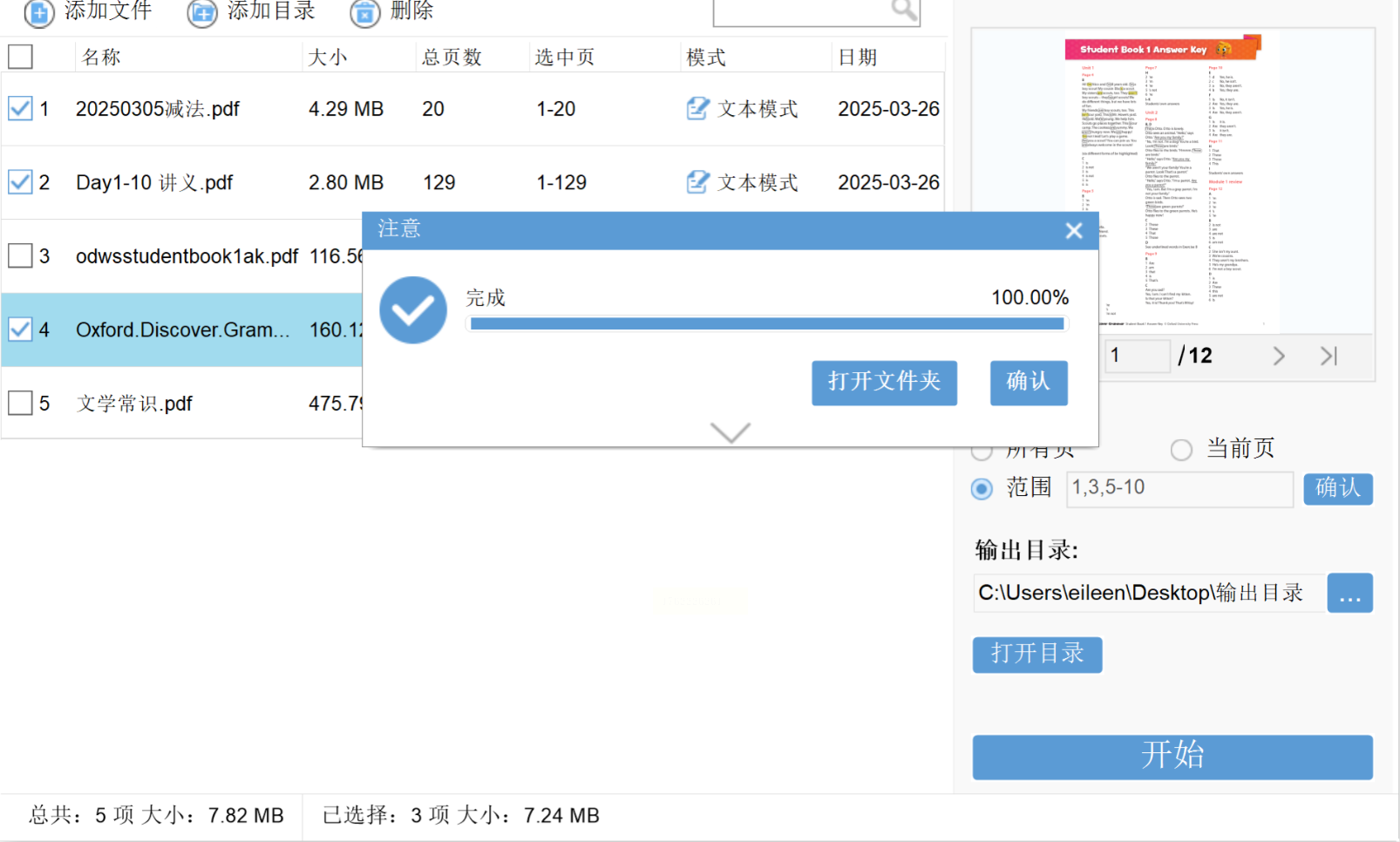Click the Add Directory (添加目录) icon
Image resolution: width=1400 pixels, height=842 pixels.
click(x=201, y=13)
